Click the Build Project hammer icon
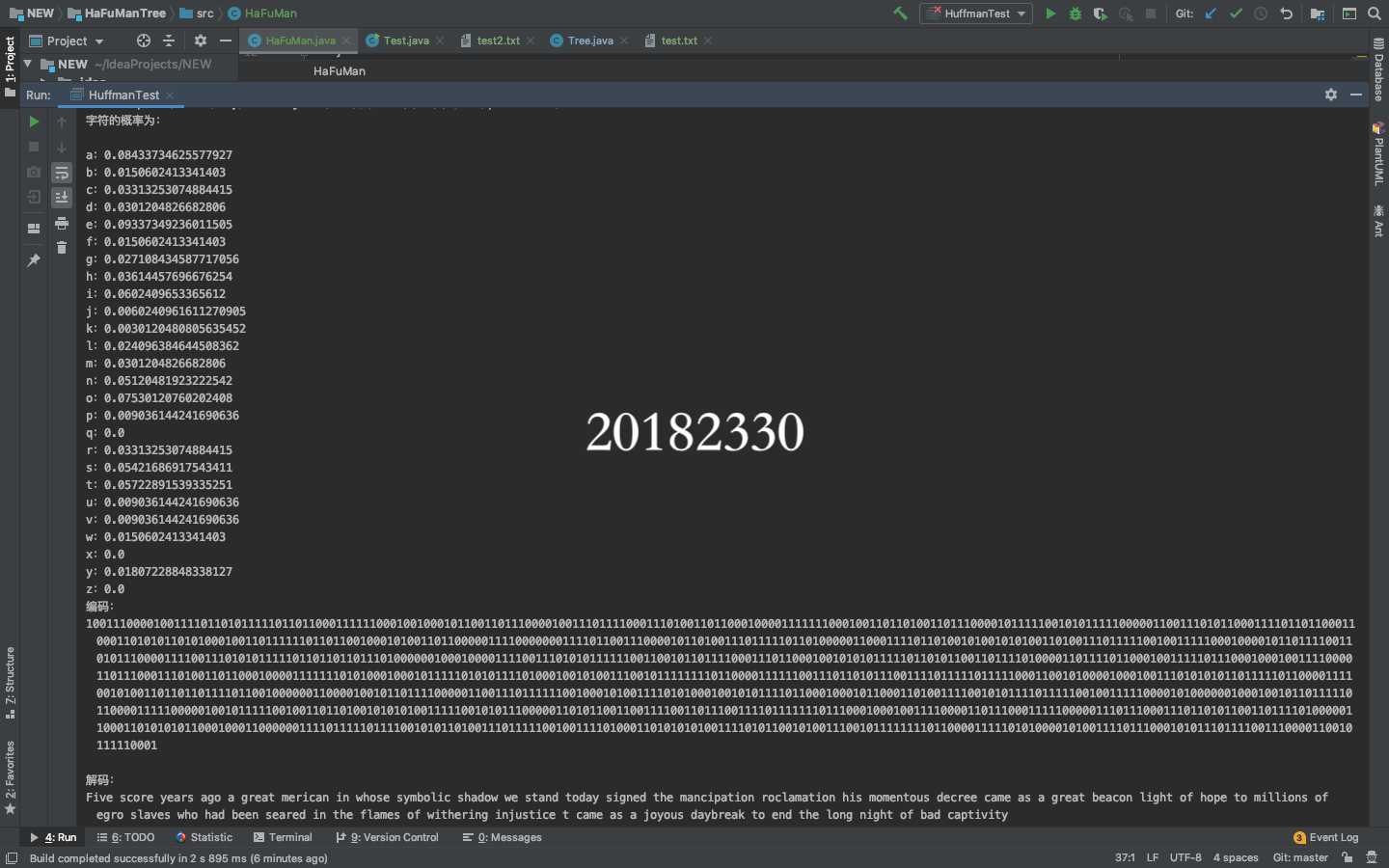This screenshot has height=868, width=1389. point(900,14)
